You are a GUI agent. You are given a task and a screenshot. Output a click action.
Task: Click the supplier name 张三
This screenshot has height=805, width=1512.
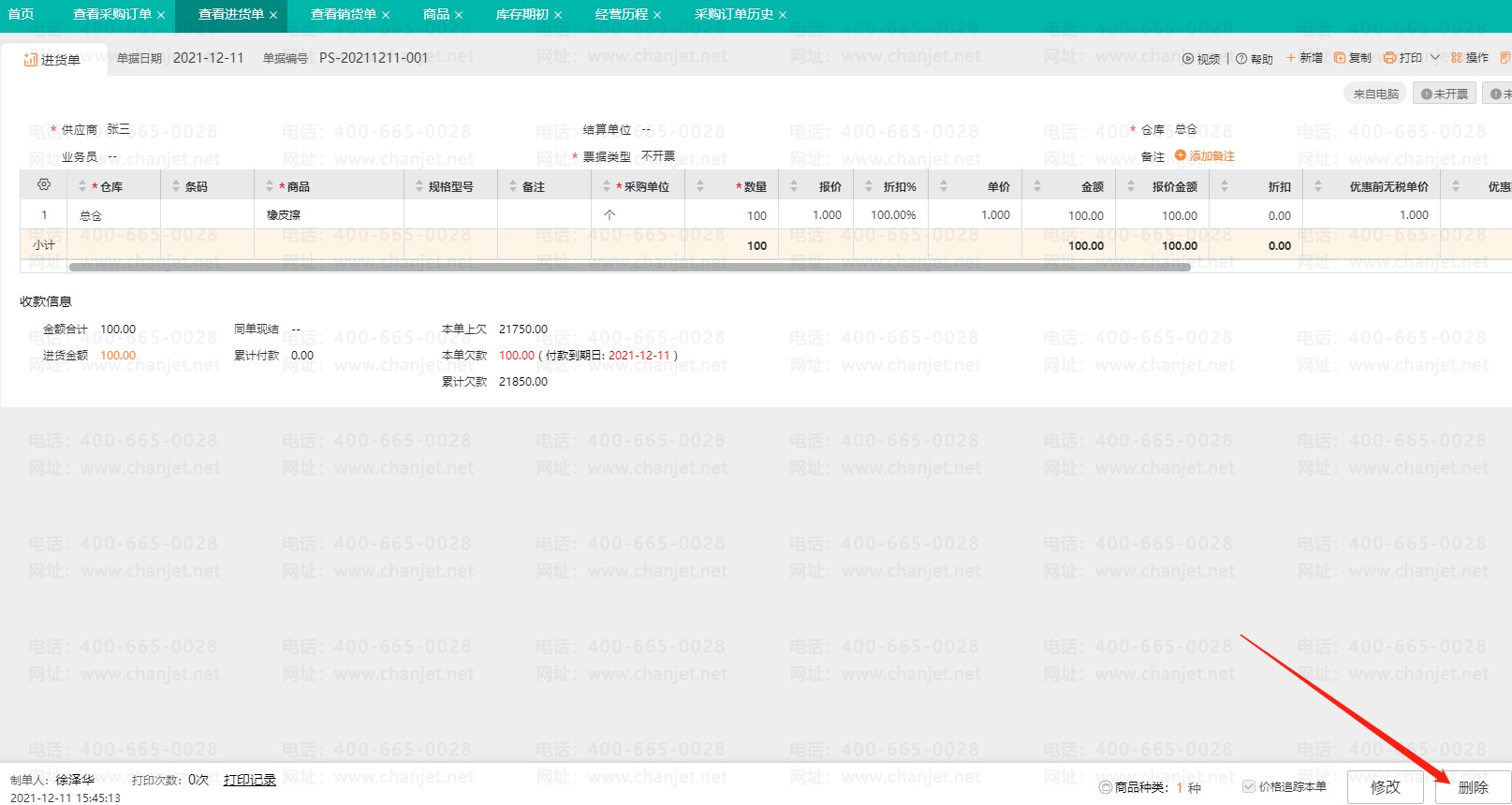coord(119,129)
